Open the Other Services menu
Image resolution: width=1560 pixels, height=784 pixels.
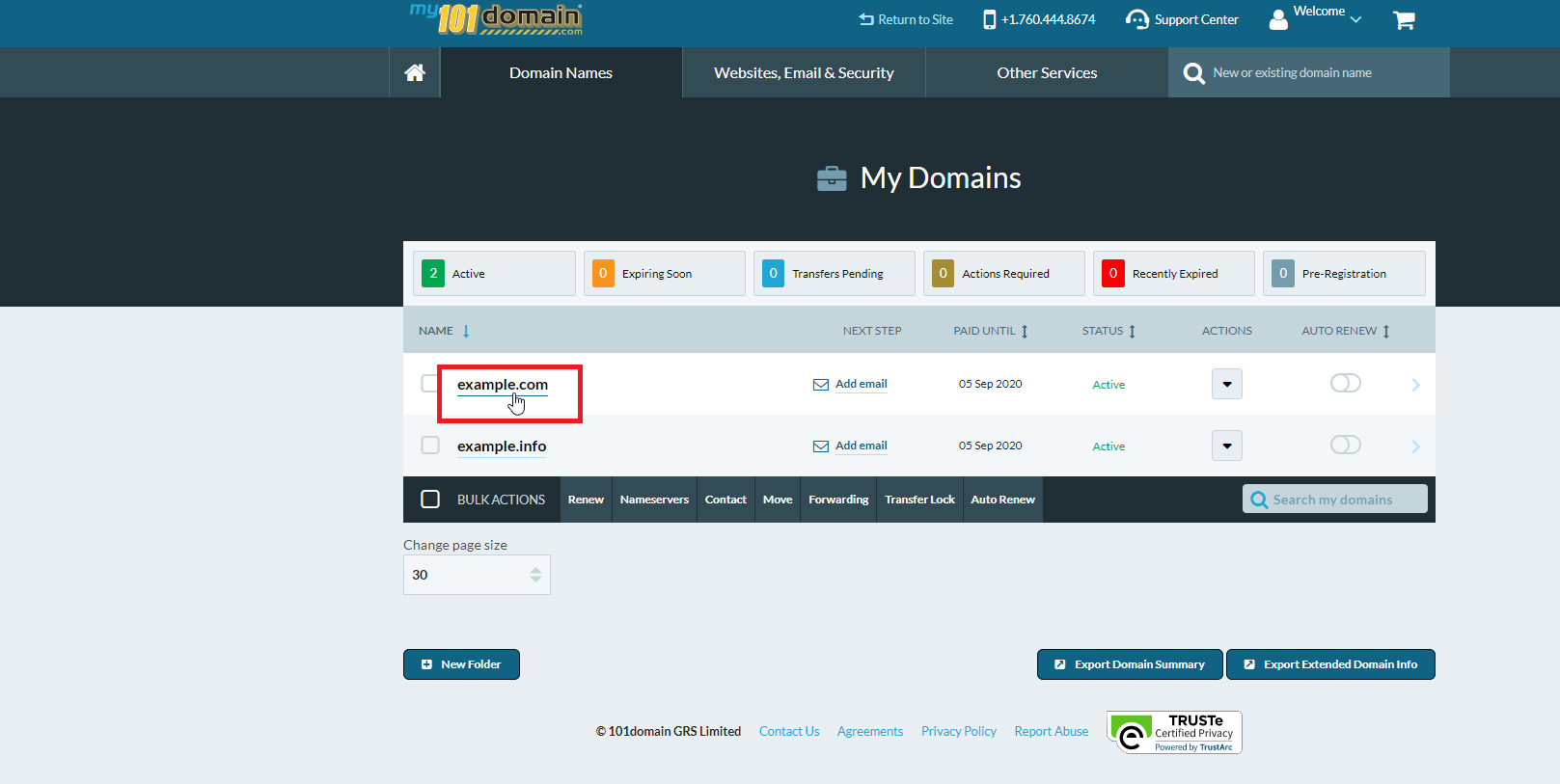(x=1047, y=73)
